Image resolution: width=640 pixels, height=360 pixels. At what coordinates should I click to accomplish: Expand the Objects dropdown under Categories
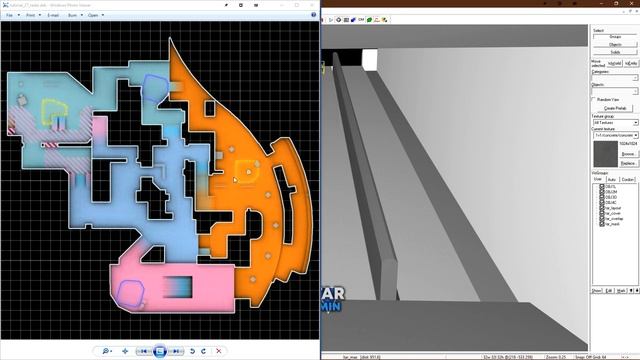635,91
